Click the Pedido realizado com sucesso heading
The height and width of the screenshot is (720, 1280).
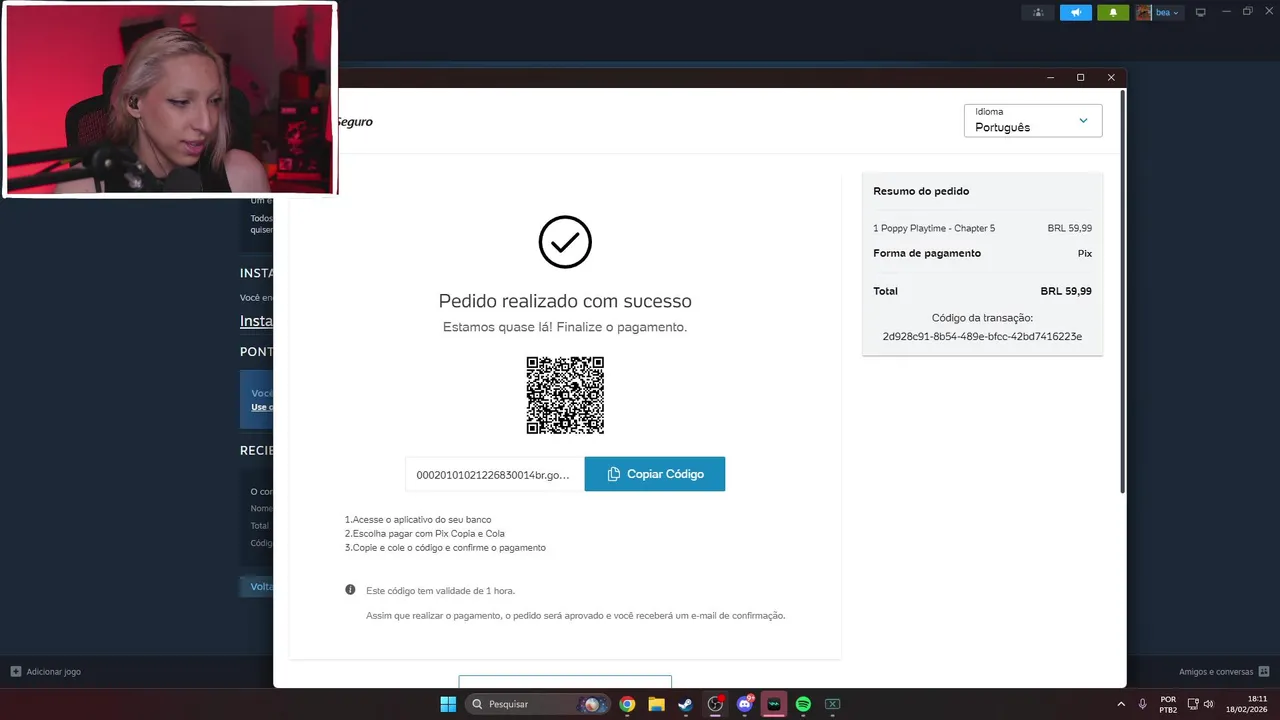pyautogui.click(x=565, y=301)
